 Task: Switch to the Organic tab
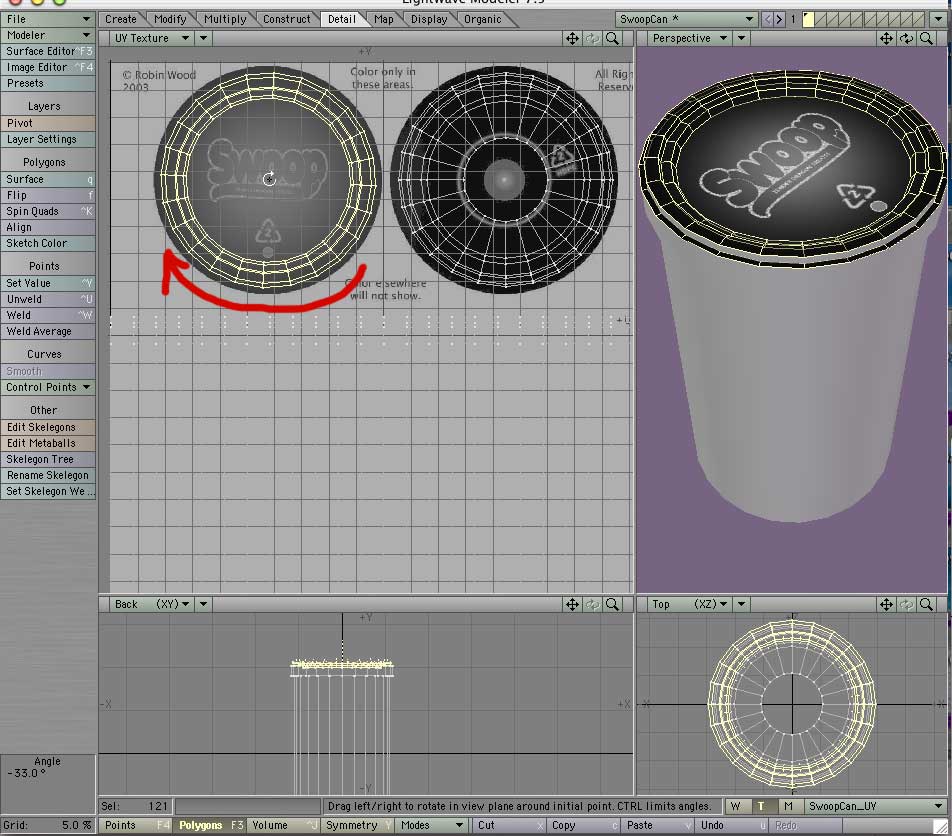click(483, 19)
